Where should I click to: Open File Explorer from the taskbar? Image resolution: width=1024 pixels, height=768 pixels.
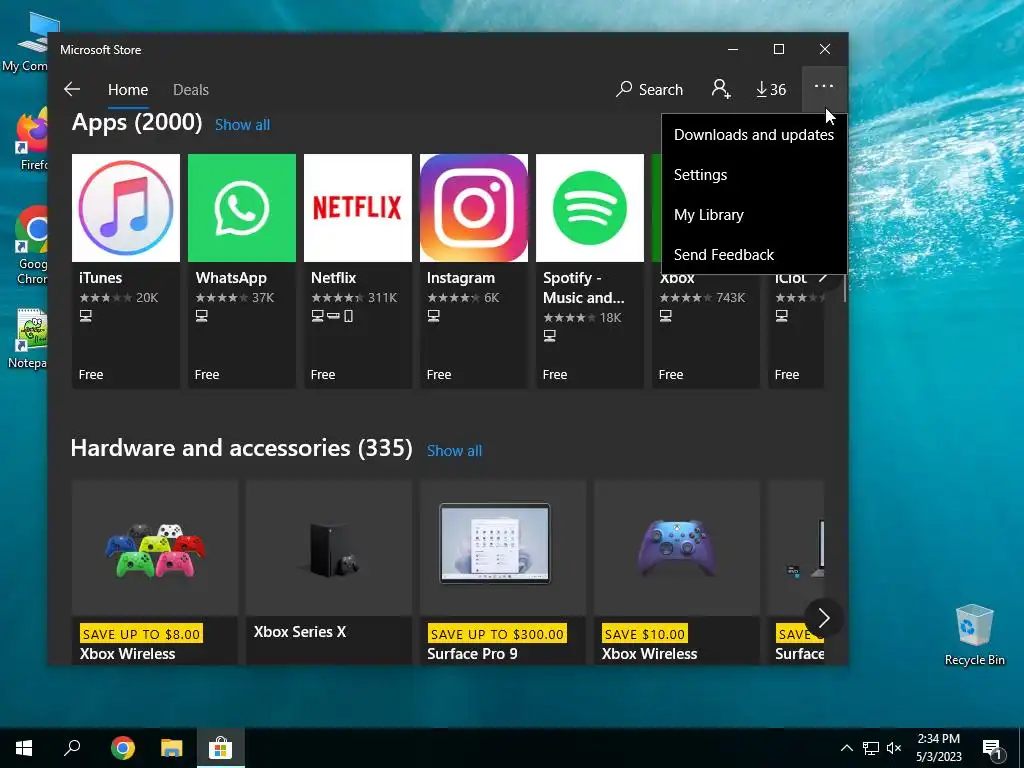click(x=172, y=748)
